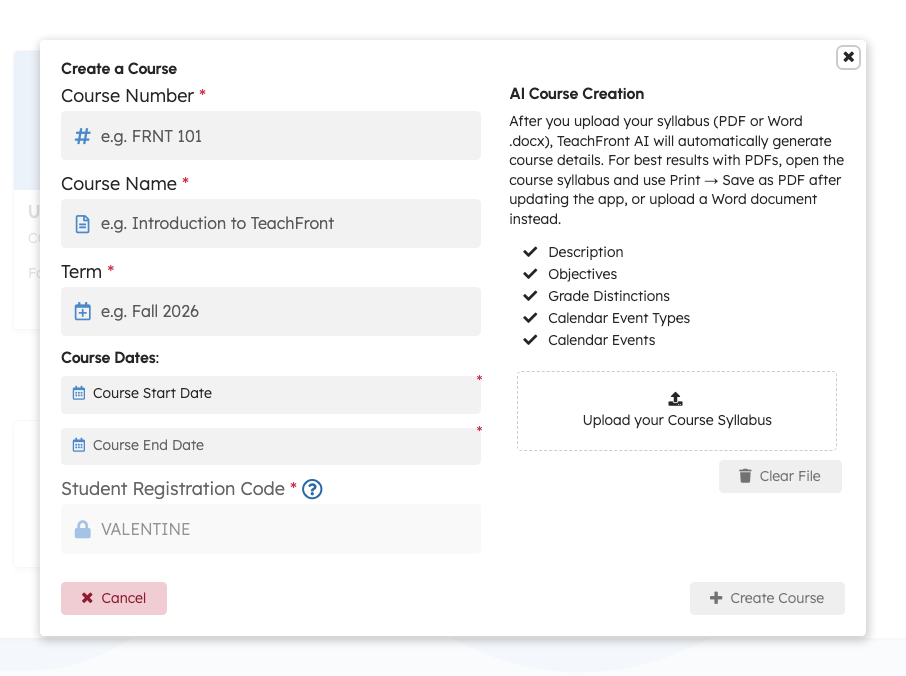The width and height of the screenshot is (906, 676).
Task: Click the calendar-plus icon in Term
Action: (x=83, y=311)
